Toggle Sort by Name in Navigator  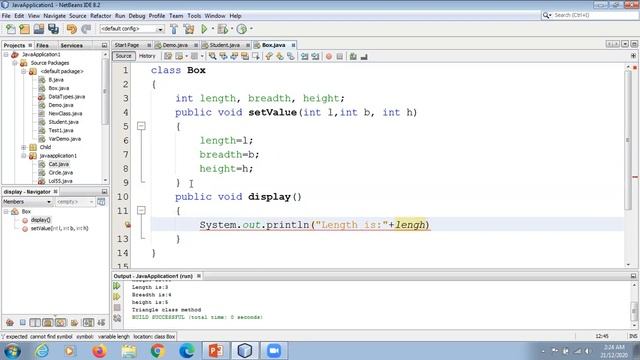tap(88, 322)
